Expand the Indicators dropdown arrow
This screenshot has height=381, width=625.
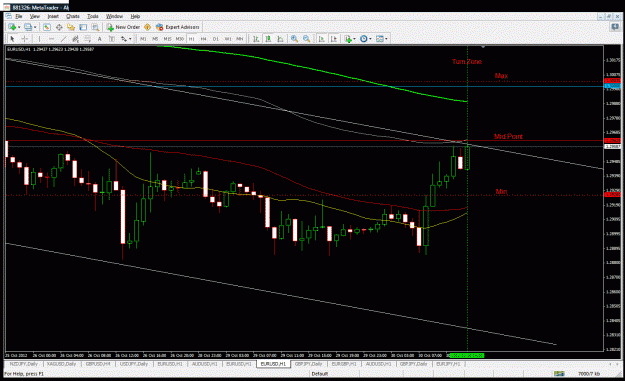[x=354, y=39]
